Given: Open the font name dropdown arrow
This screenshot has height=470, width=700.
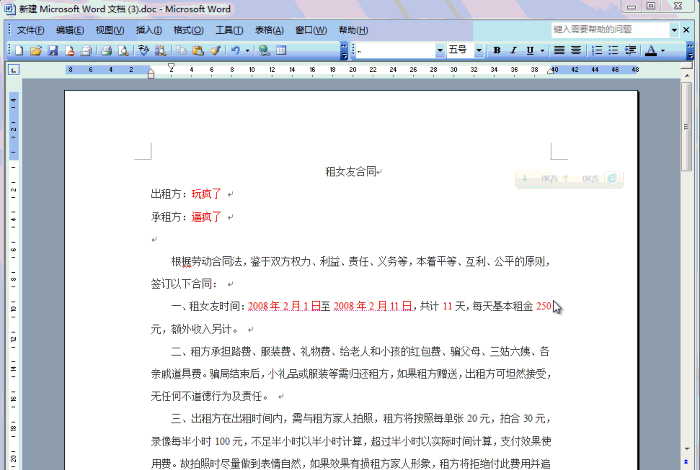Looking at the screenshot, I should (x=440, y=50).
